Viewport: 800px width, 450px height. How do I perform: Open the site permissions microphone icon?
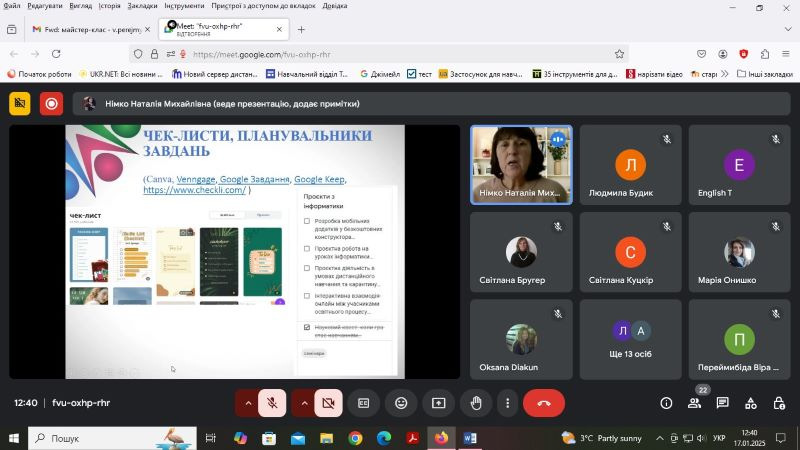(183, 54)
